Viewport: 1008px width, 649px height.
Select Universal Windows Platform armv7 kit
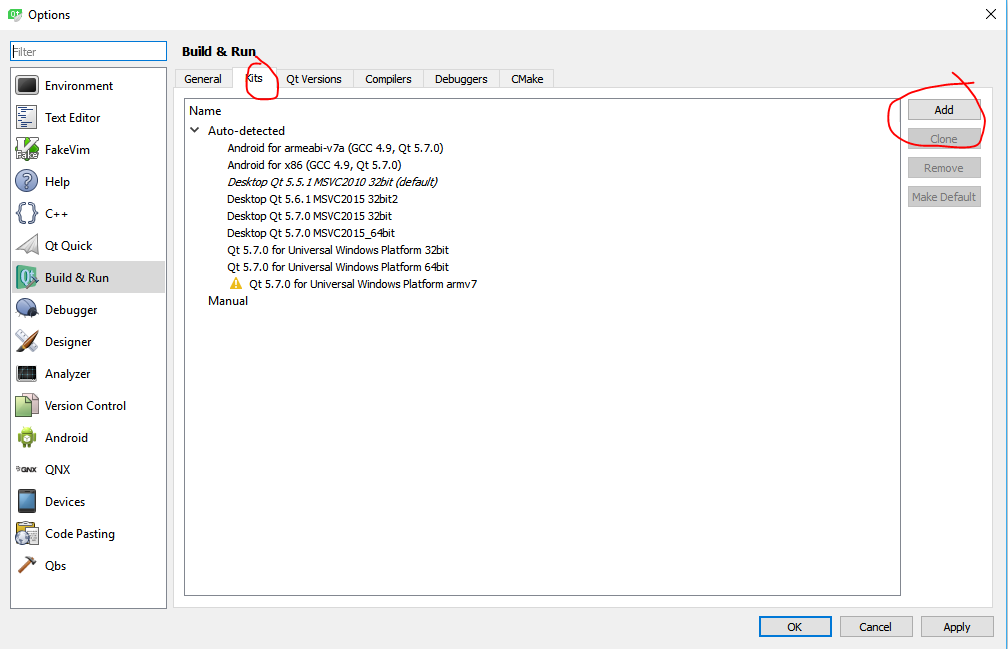pyautogui.click(x=363, y=284)
